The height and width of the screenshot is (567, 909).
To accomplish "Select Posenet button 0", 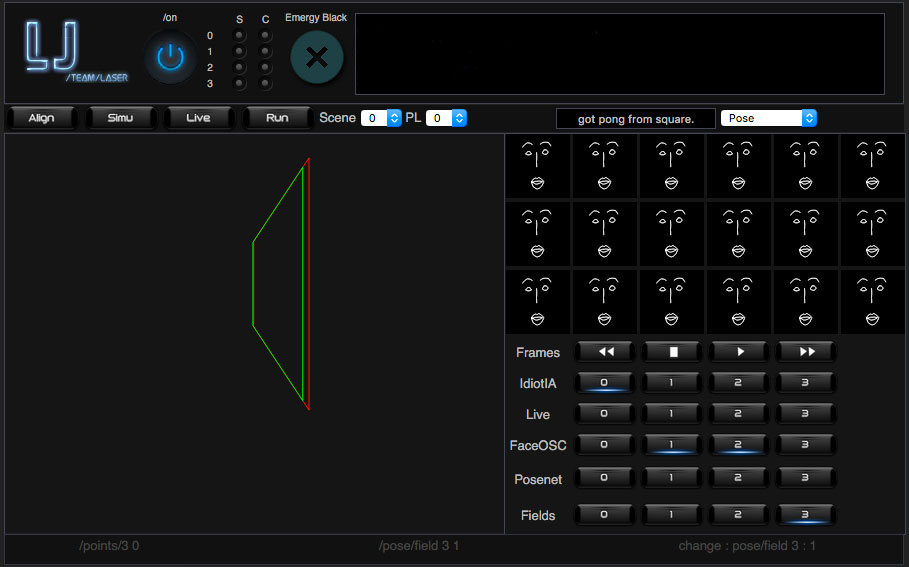I will tap(605, 478).
